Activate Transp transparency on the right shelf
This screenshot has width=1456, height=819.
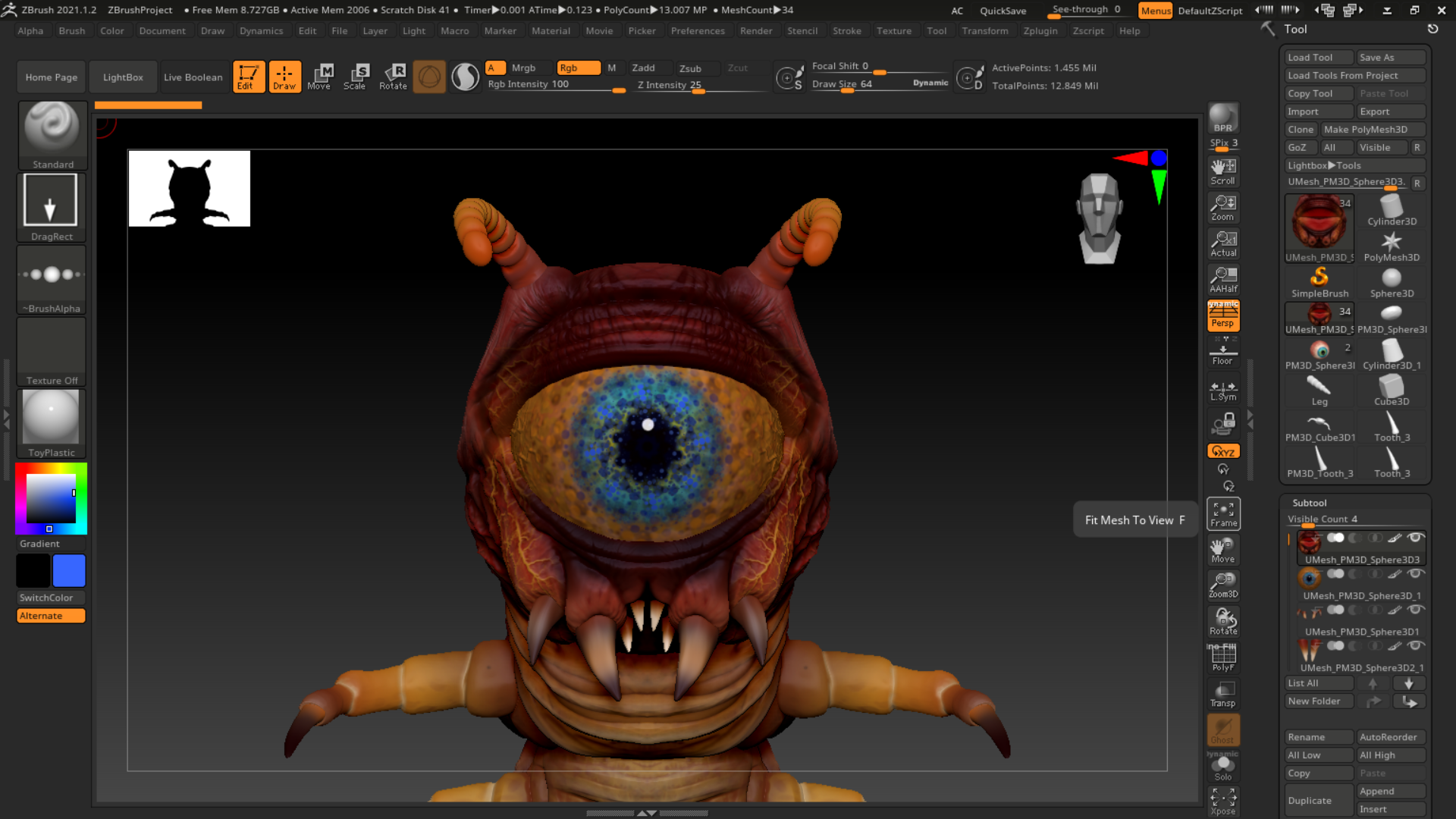coord(1222,692)
